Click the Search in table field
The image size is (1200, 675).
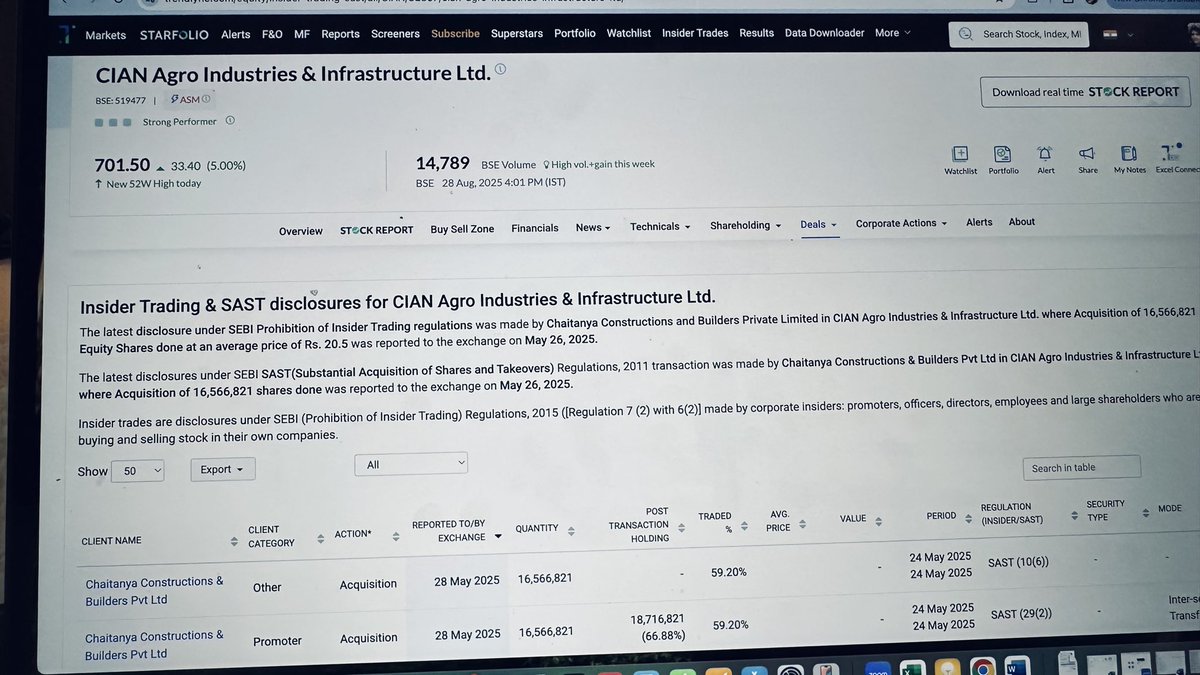pos(1081,467)
